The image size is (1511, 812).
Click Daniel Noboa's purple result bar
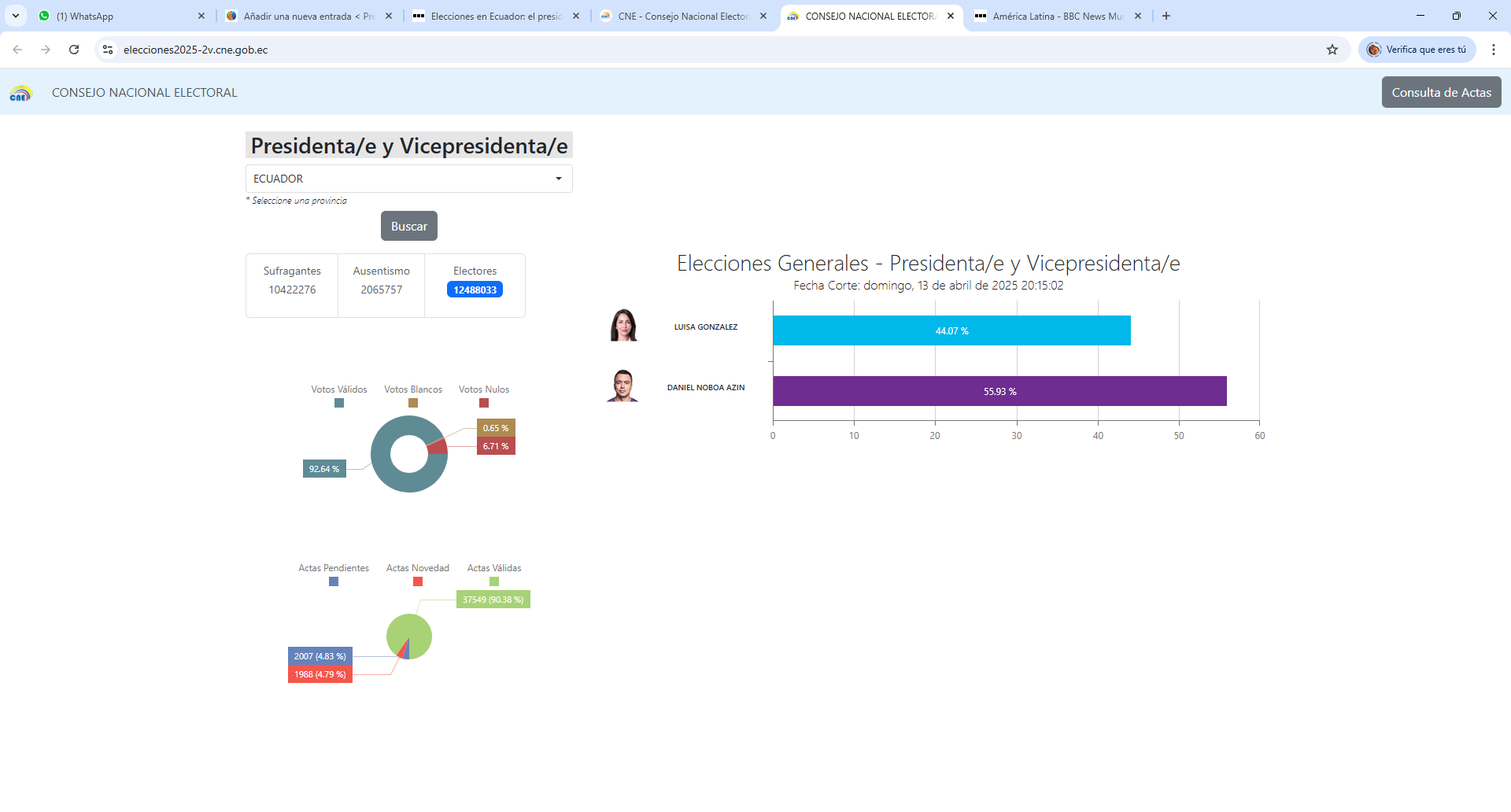(999, 391)
